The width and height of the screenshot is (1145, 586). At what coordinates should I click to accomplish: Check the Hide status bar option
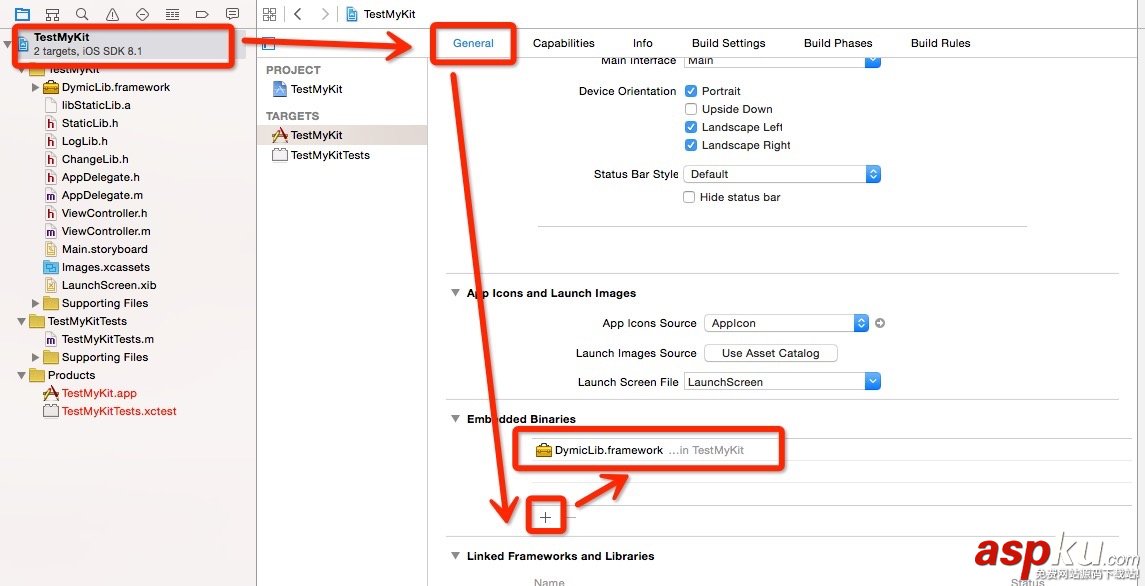[689, 197]
